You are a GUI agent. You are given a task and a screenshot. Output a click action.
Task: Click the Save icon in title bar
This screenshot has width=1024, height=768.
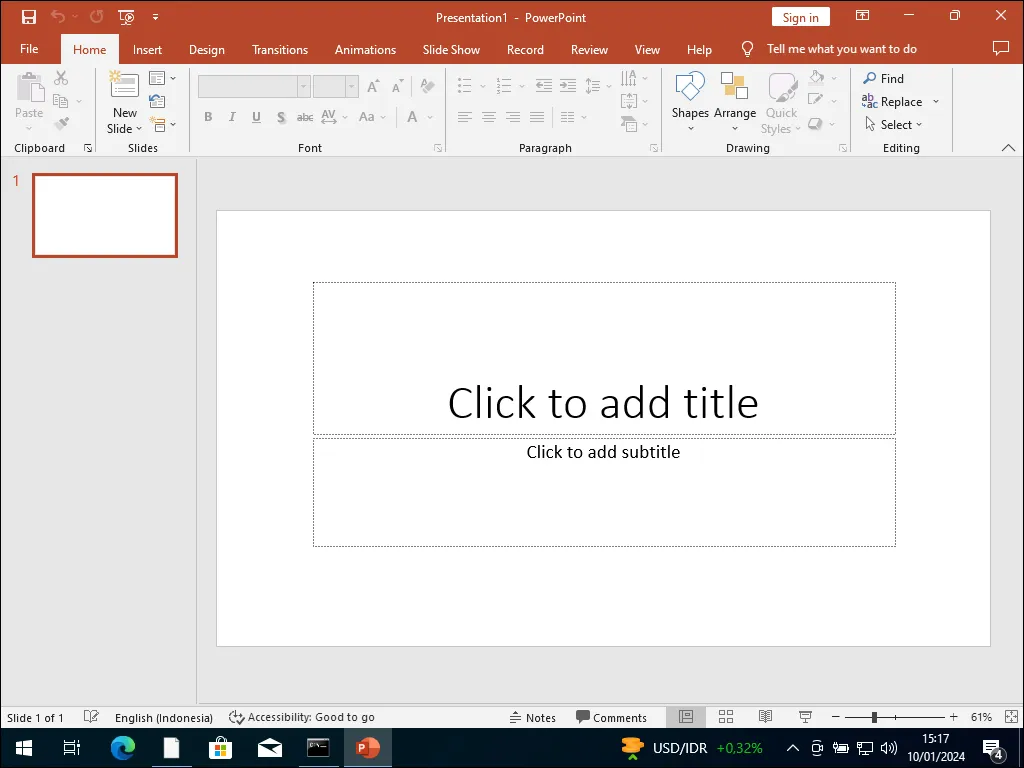[x=29, y=17]
